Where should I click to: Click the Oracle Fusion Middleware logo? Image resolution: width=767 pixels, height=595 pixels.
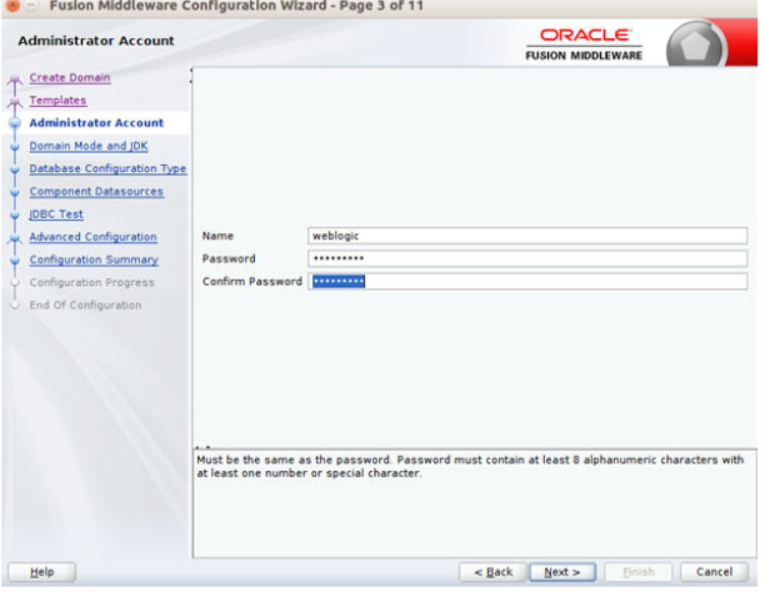tap(584, 45)
